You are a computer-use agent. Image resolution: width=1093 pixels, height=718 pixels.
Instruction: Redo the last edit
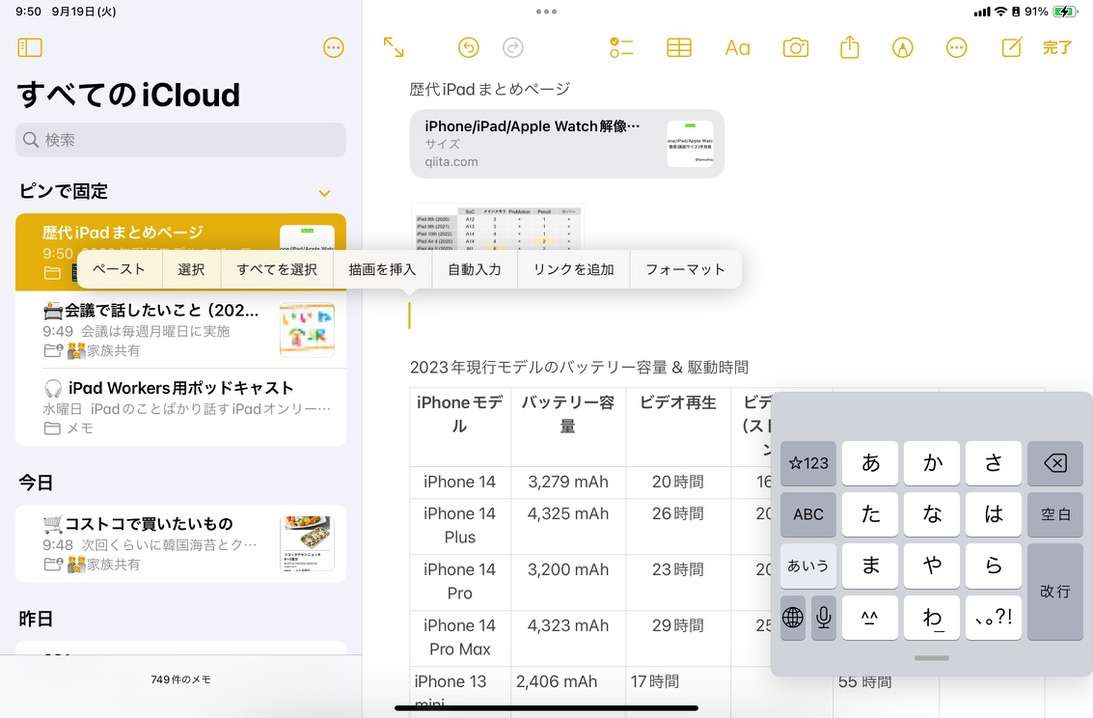pos(513,47)
